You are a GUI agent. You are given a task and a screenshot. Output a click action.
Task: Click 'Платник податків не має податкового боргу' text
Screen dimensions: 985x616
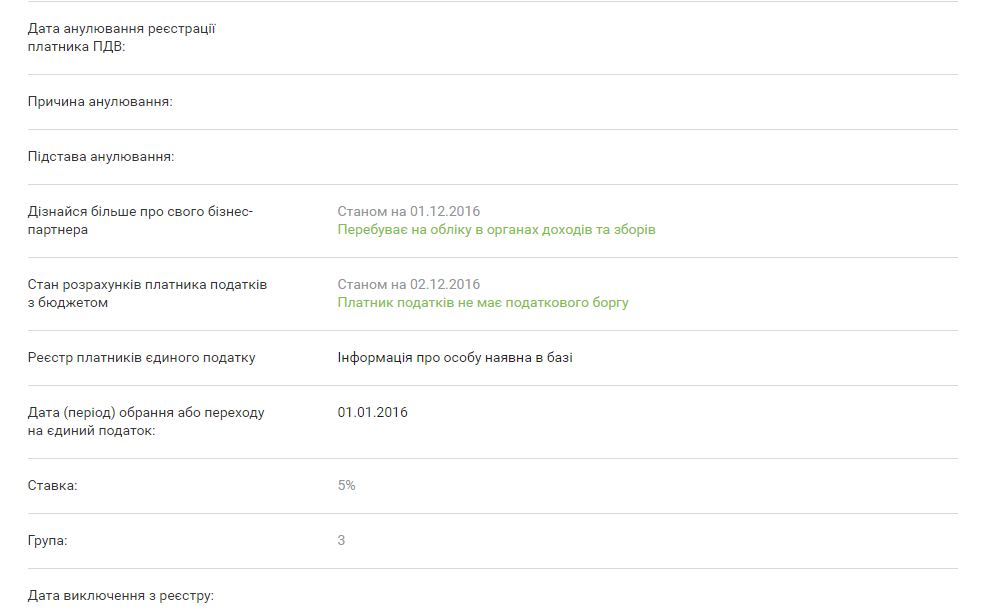[483, 303]
